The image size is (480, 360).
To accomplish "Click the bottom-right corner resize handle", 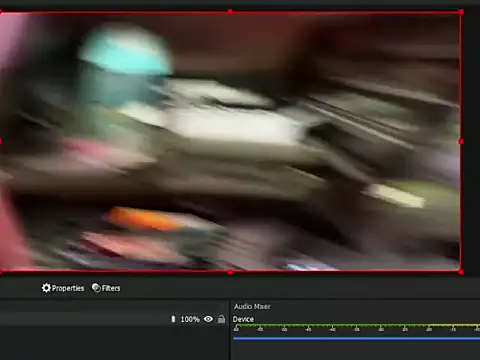I will (461, 272).
